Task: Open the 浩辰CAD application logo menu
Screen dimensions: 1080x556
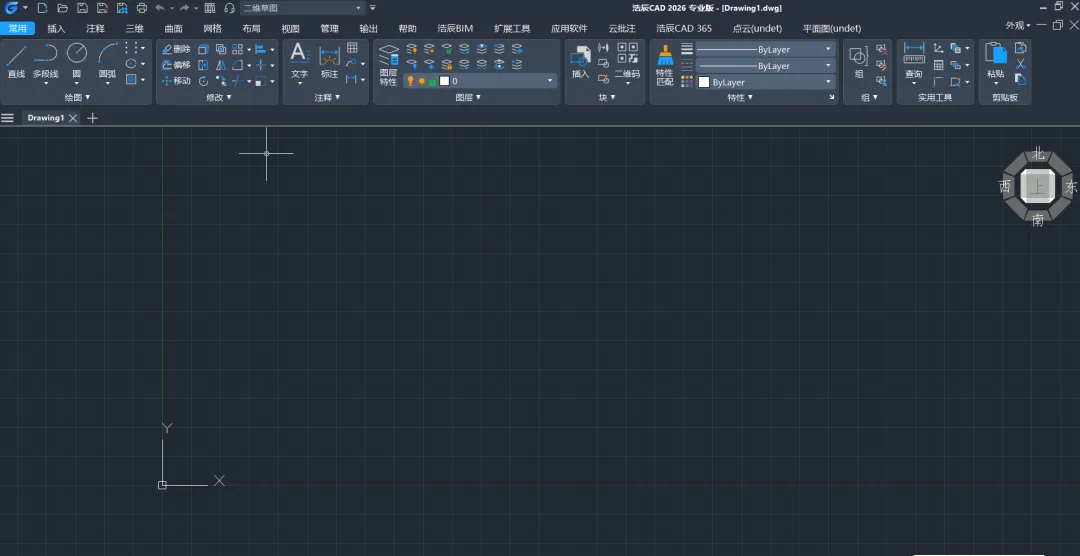Action: (12, 8)
